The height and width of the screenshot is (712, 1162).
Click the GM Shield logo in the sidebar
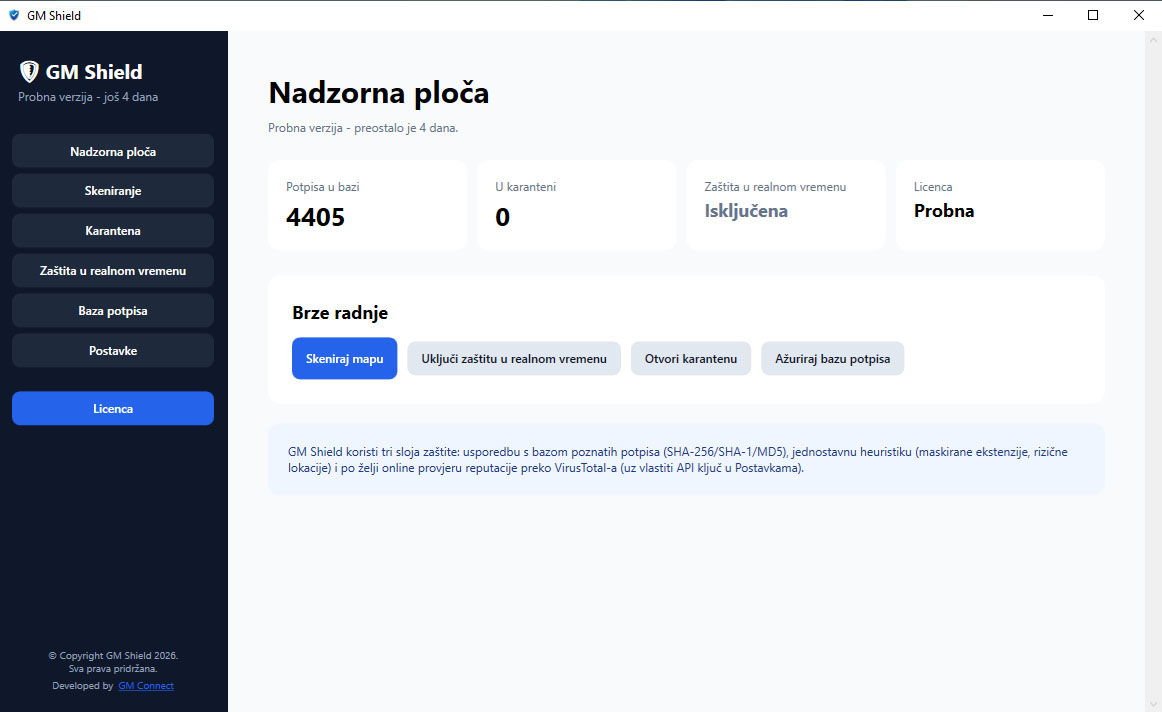[x=29, y=71]
